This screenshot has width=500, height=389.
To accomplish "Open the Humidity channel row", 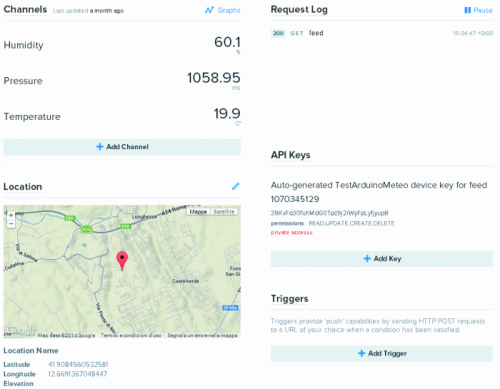I will tap(122, 45).
